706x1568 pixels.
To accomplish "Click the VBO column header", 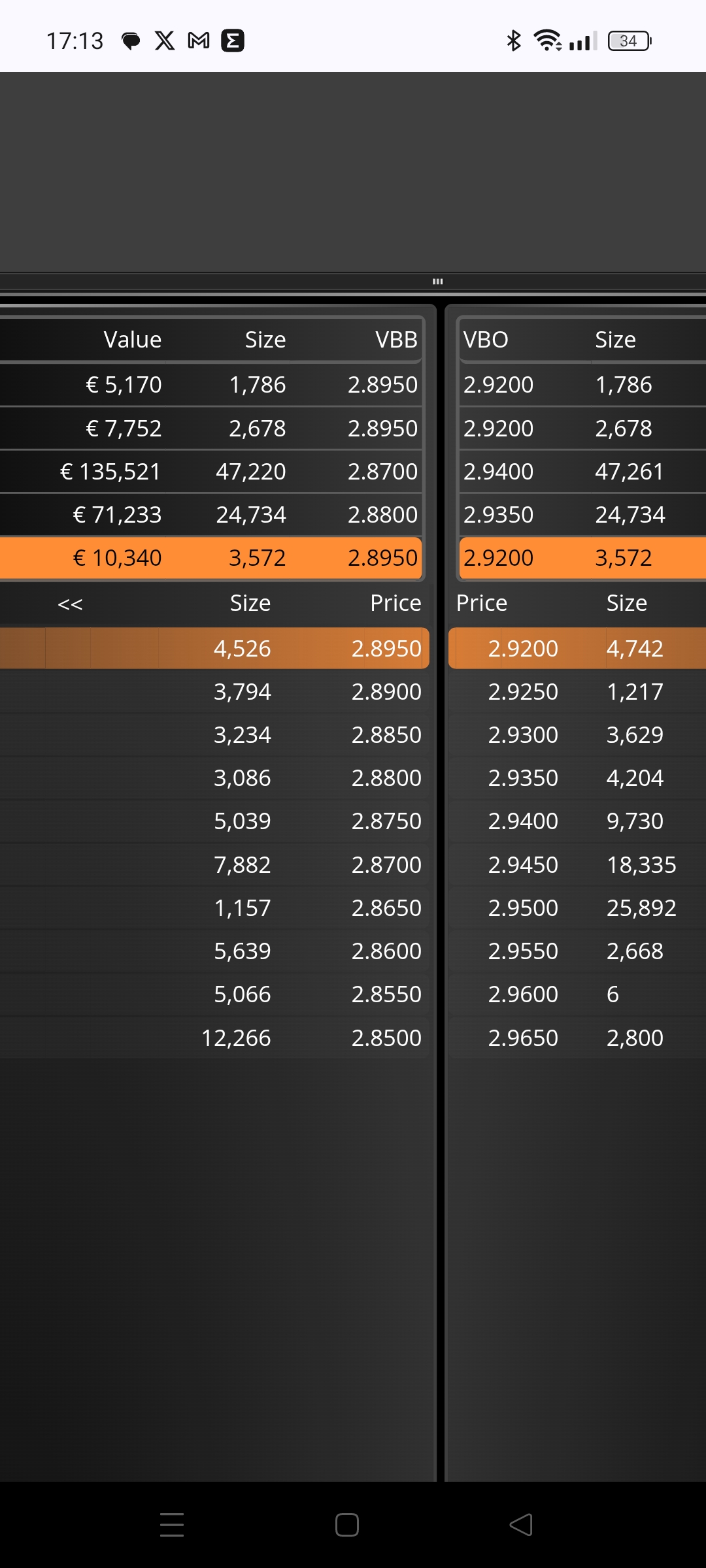I will pyautogui.click(x=486, y=340).
